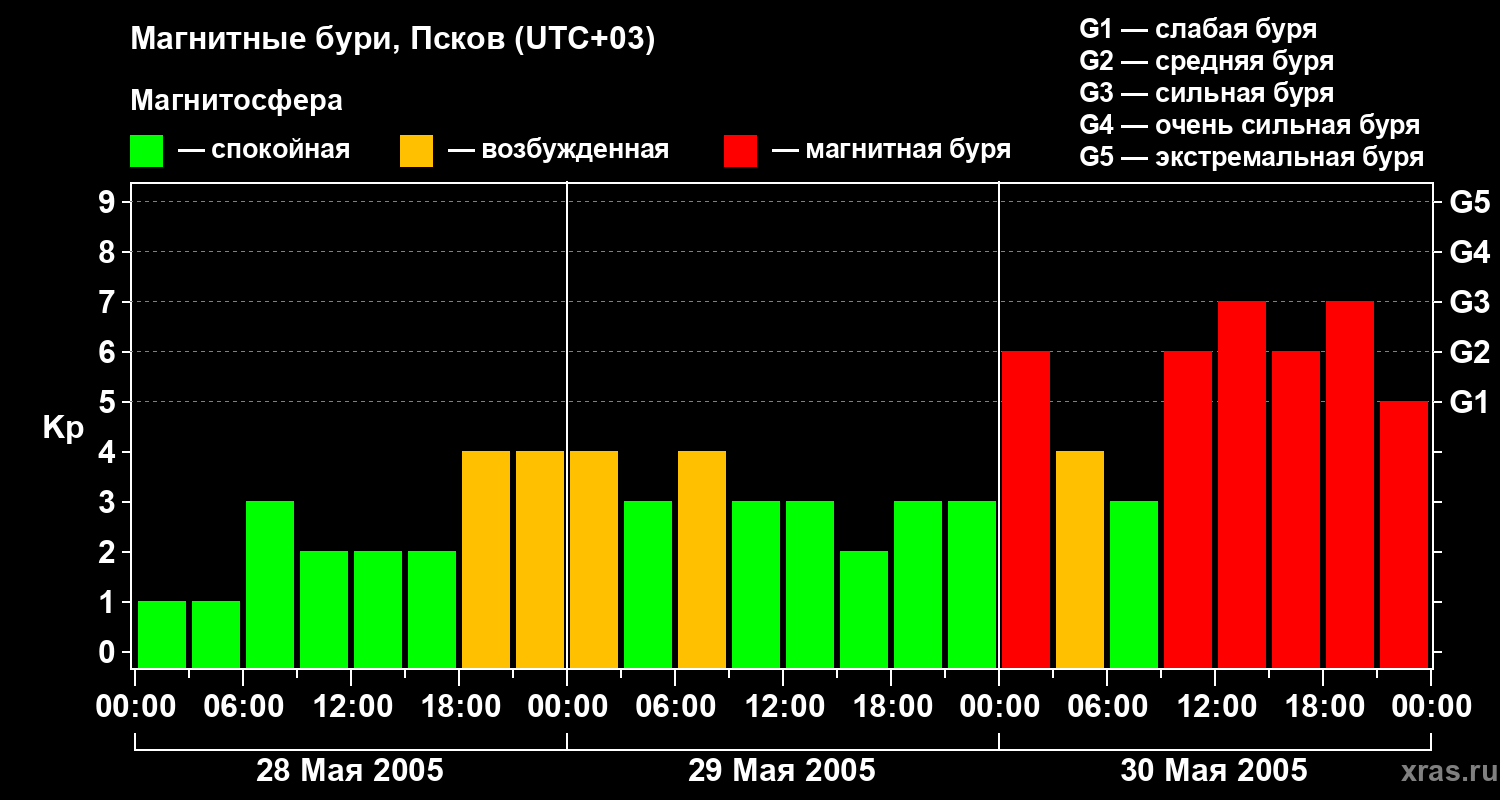Click 'G1 — слабая буря' legend entry
The height and width of the screenshot is (800, 1500).
pos(1198,29)
